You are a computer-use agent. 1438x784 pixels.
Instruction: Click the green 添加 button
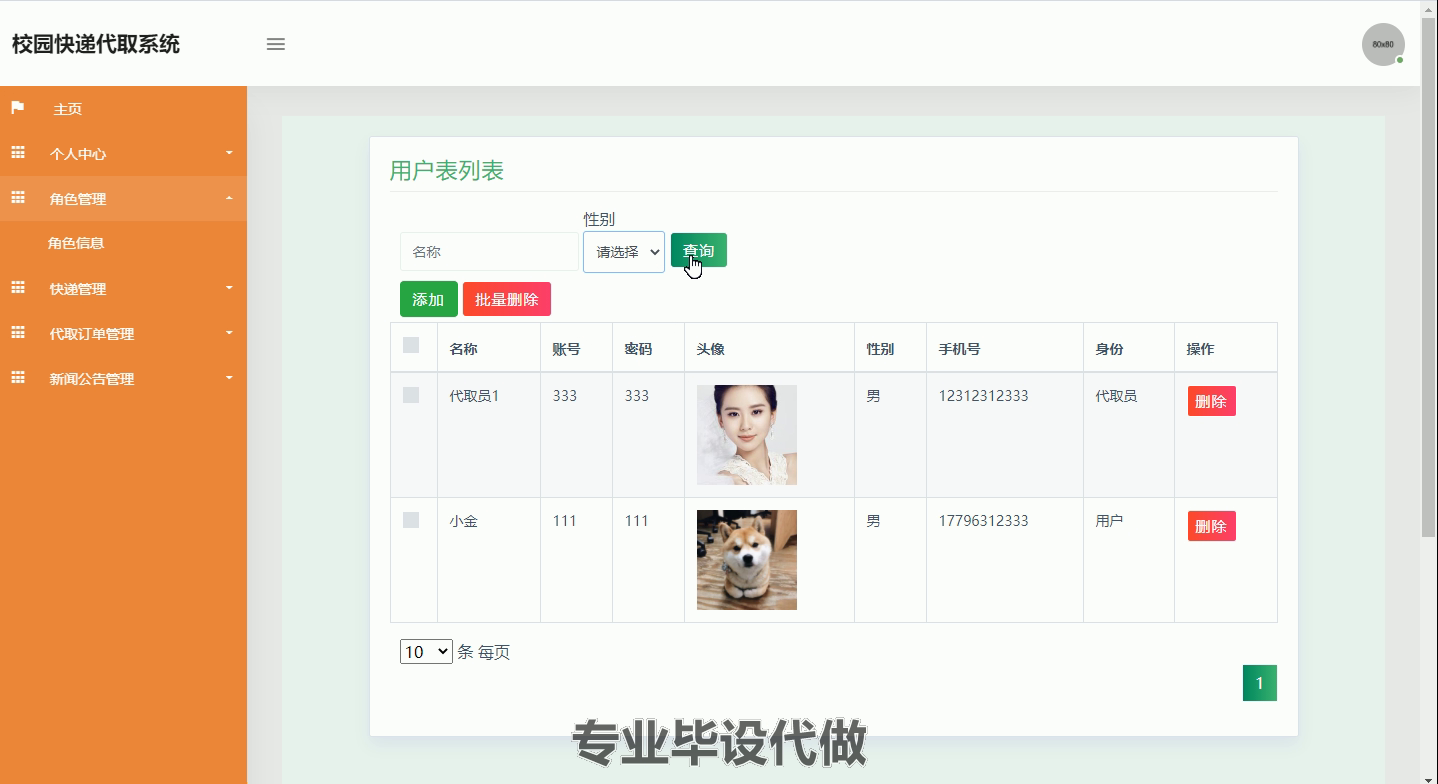coord(428,299)
